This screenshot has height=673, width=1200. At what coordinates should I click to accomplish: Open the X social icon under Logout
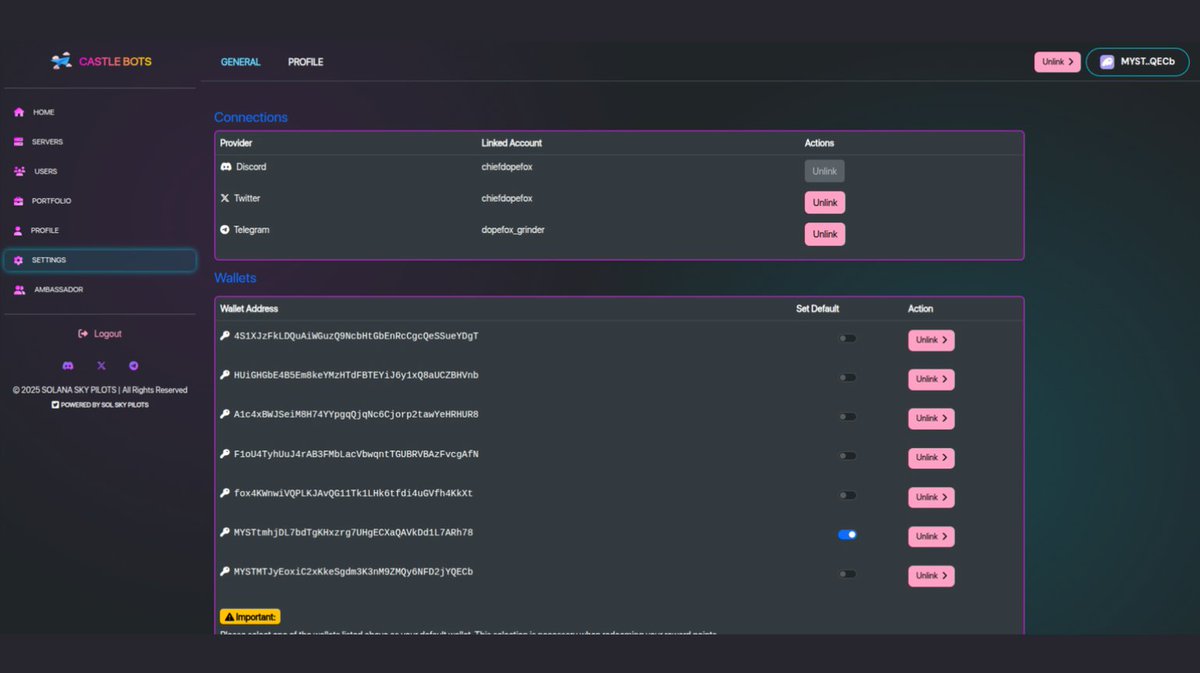(x=101, y=366)
